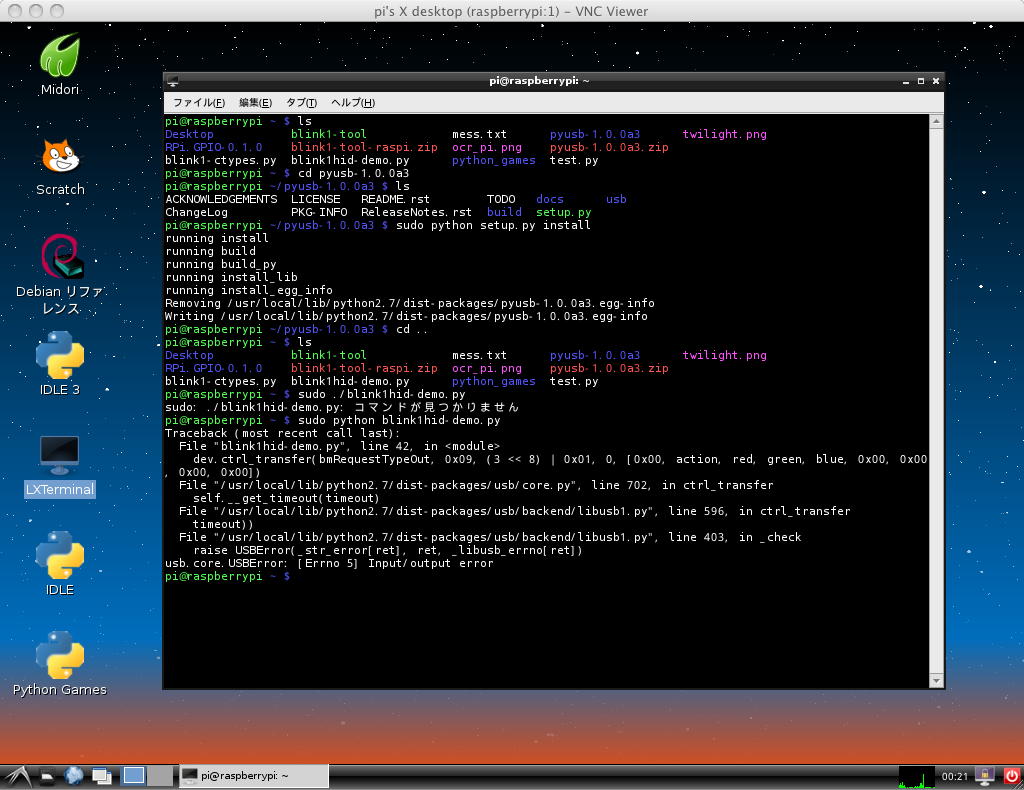Launch the web browser globe in the taskbar

click(74, 776)
